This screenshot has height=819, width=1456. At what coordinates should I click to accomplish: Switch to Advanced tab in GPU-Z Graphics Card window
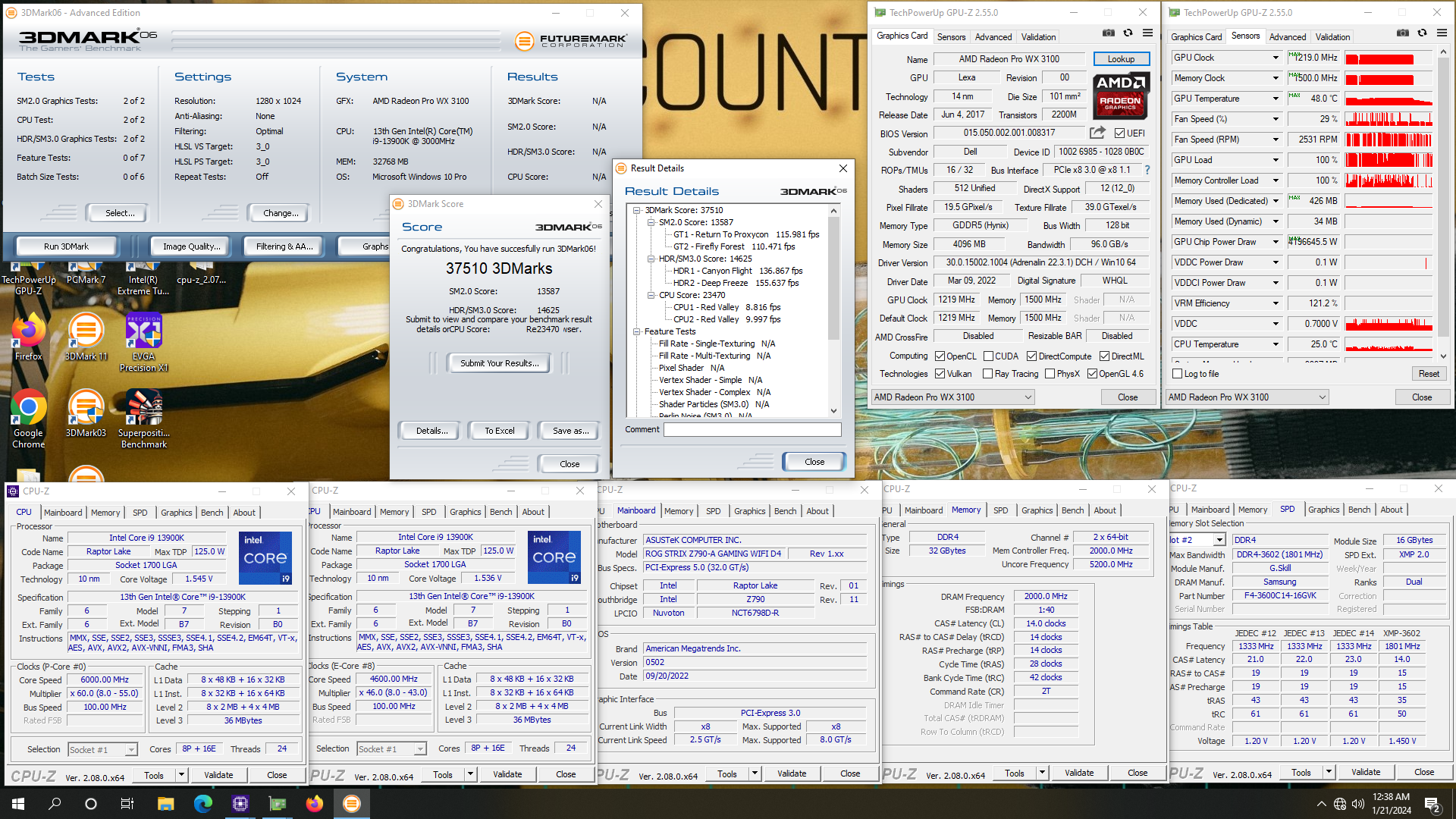[993, 36]
